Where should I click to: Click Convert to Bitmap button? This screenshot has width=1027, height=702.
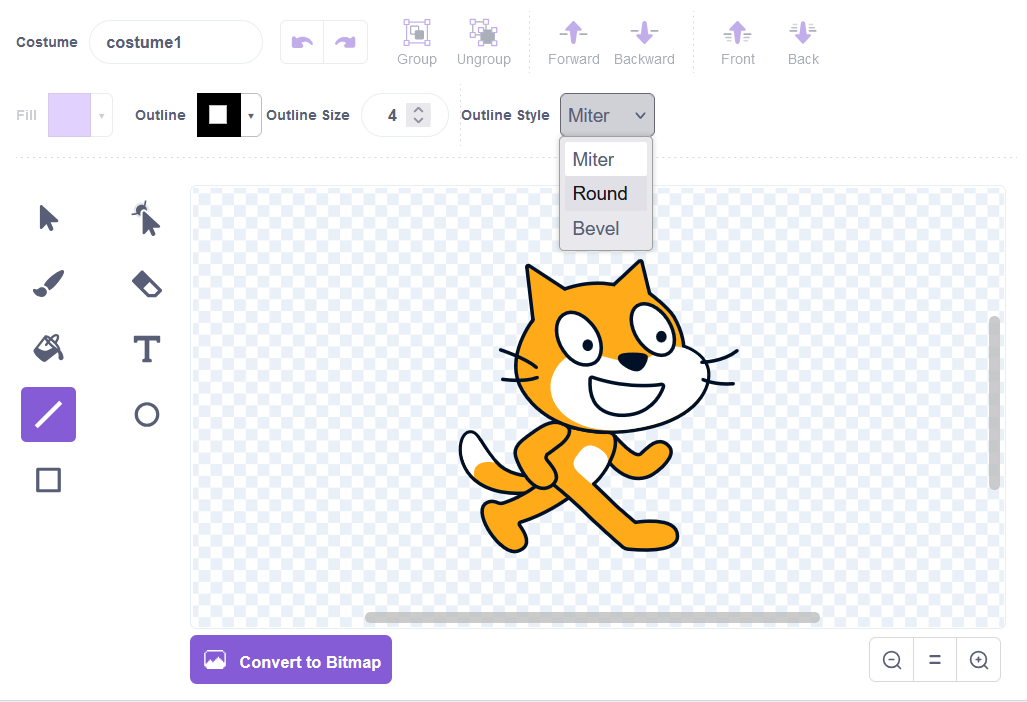click(291, 660)
